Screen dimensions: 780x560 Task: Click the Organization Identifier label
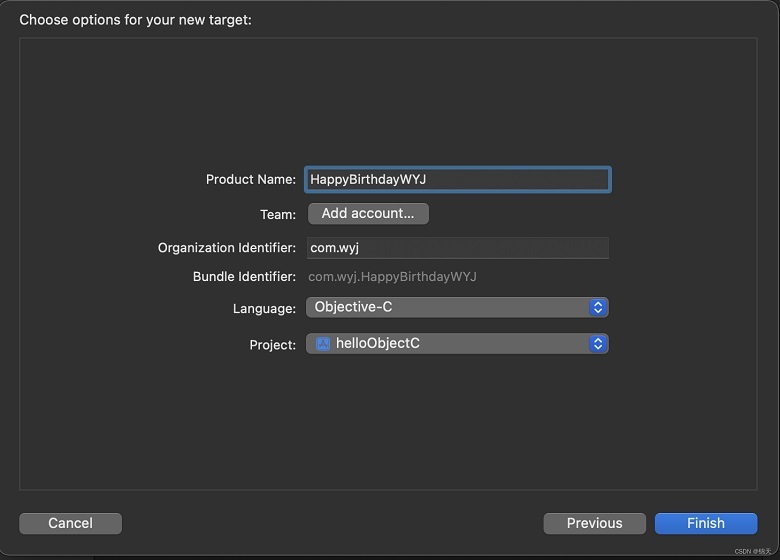click(x=227, y=248)
